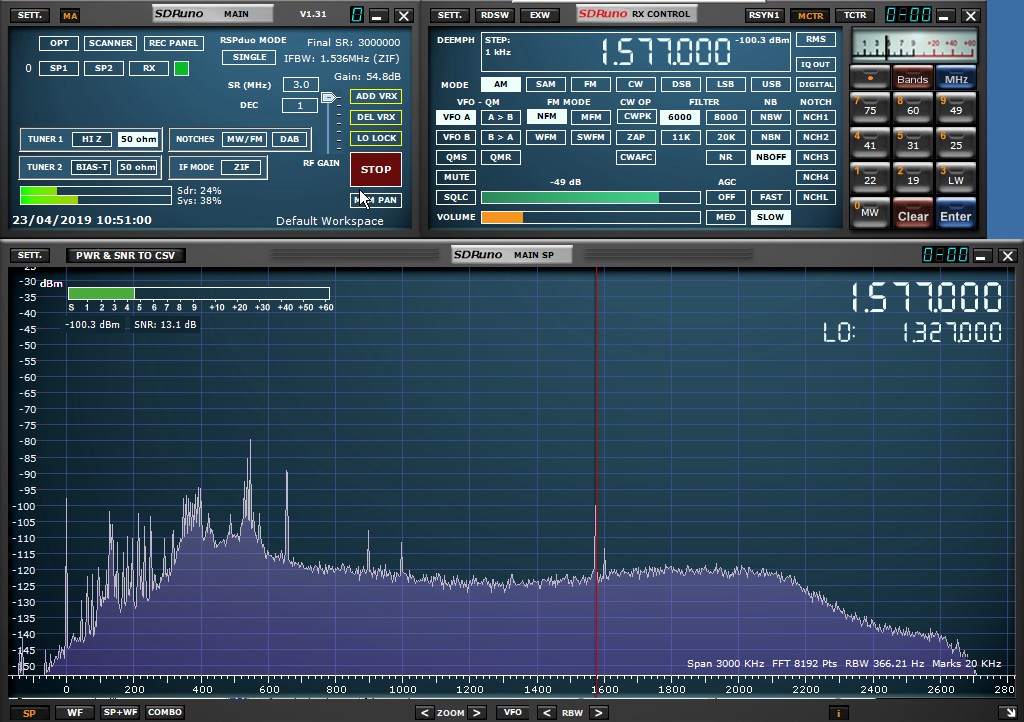The image size is (1024, 722).
Task: Click PWR & SNR TO CSV button
Action: [x=125, y=255]
